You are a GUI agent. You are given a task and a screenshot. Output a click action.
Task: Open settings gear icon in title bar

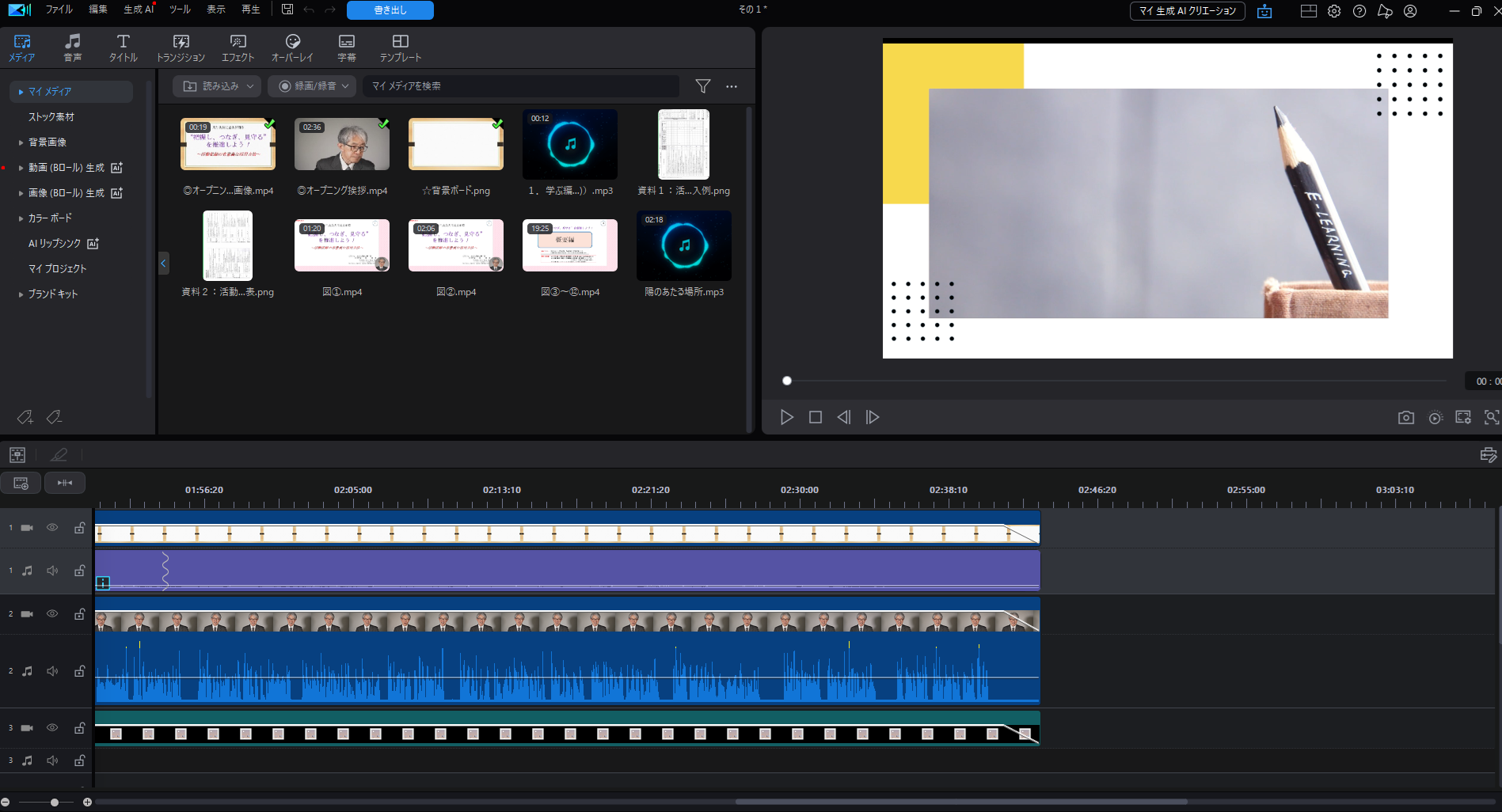tap(1334, 11)
